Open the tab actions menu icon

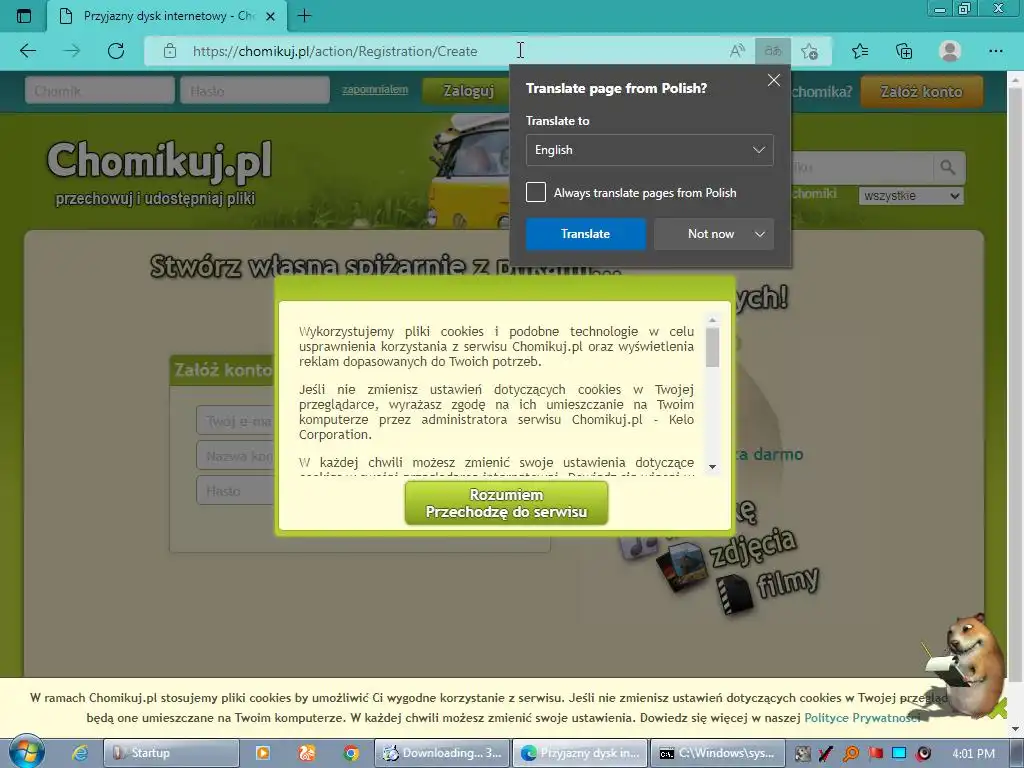(24, 16)
